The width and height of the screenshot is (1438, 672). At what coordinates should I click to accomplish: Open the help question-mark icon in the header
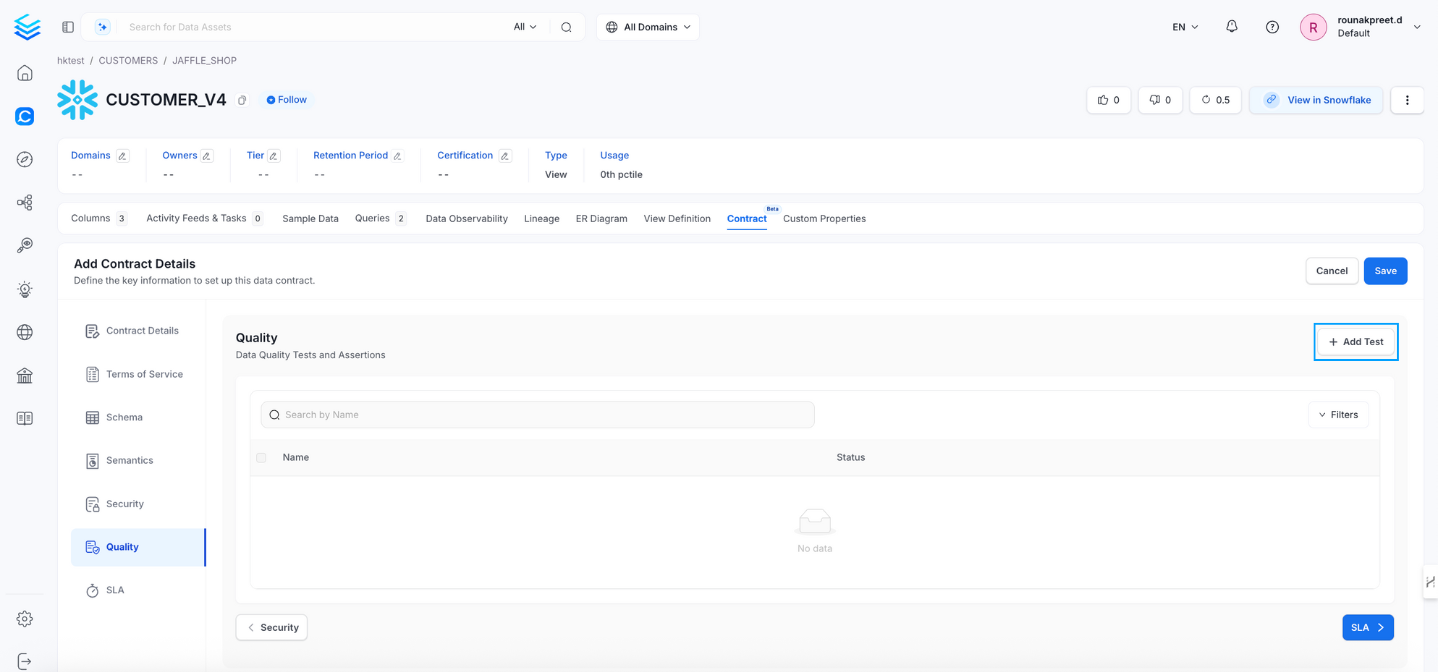[x=1272, y=26]
